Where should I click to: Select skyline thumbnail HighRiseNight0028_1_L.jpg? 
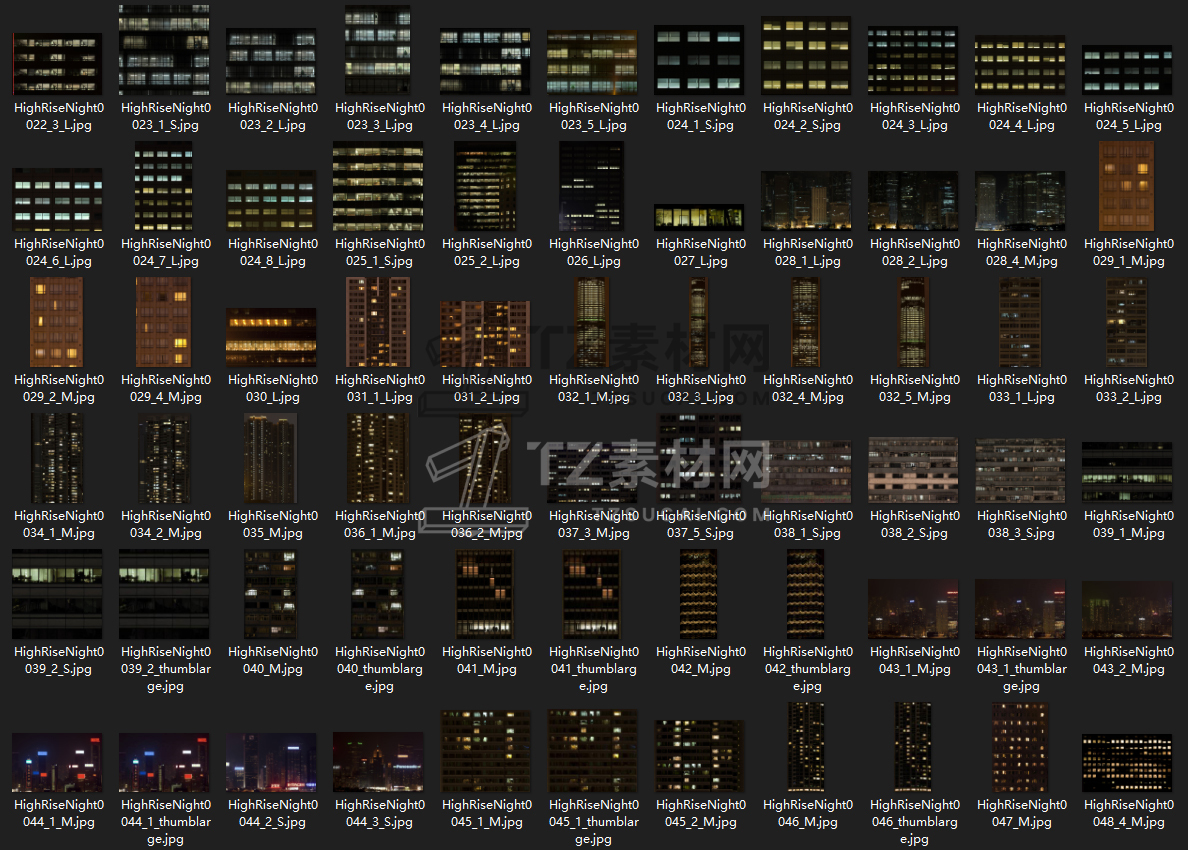pyautogui.click(x=806, y=200)
